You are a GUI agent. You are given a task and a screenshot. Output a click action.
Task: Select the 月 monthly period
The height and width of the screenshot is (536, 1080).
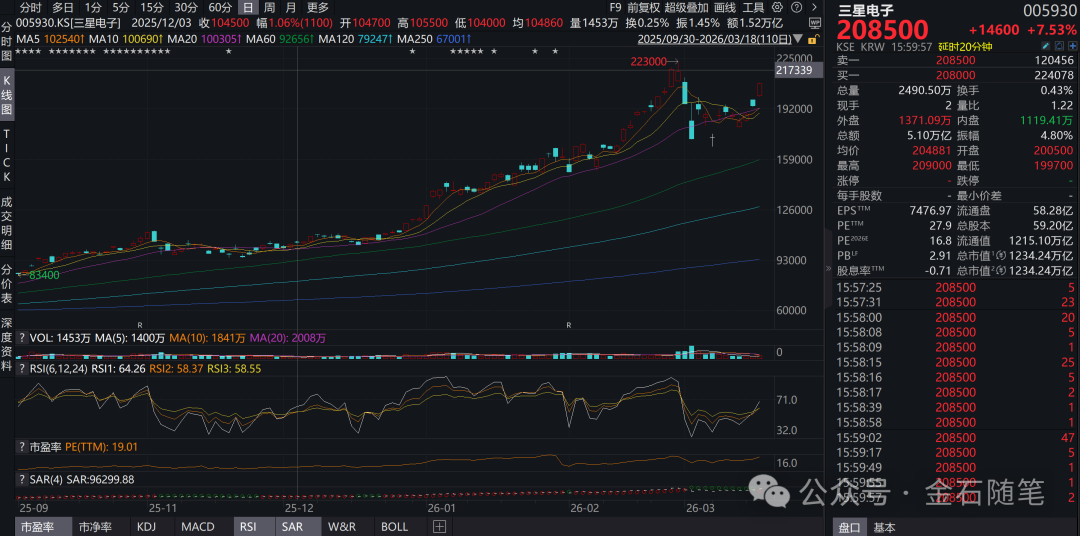tap(291, 8)
